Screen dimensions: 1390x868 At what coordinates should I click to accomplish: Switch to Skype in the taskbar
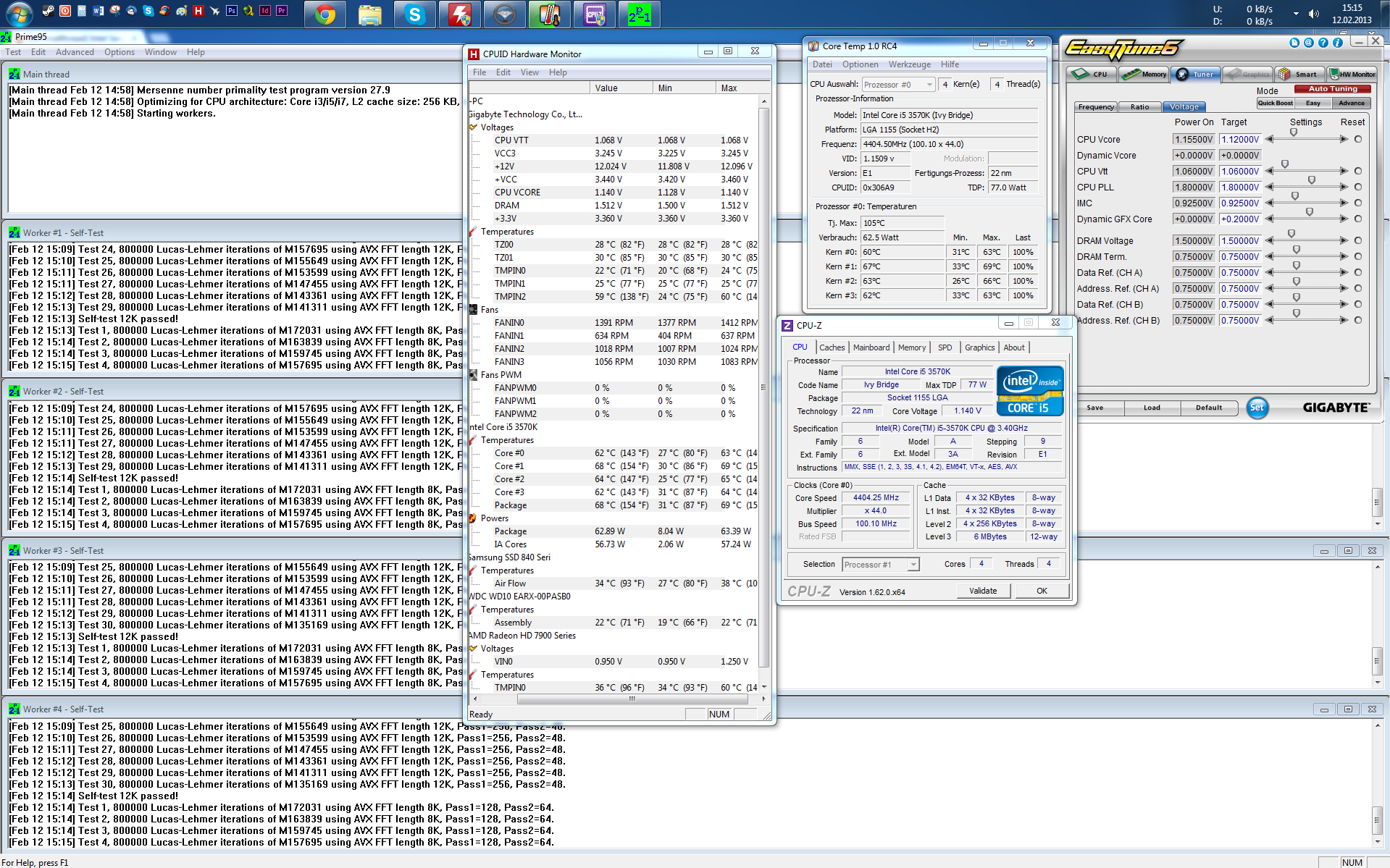[x=415, y=14]
